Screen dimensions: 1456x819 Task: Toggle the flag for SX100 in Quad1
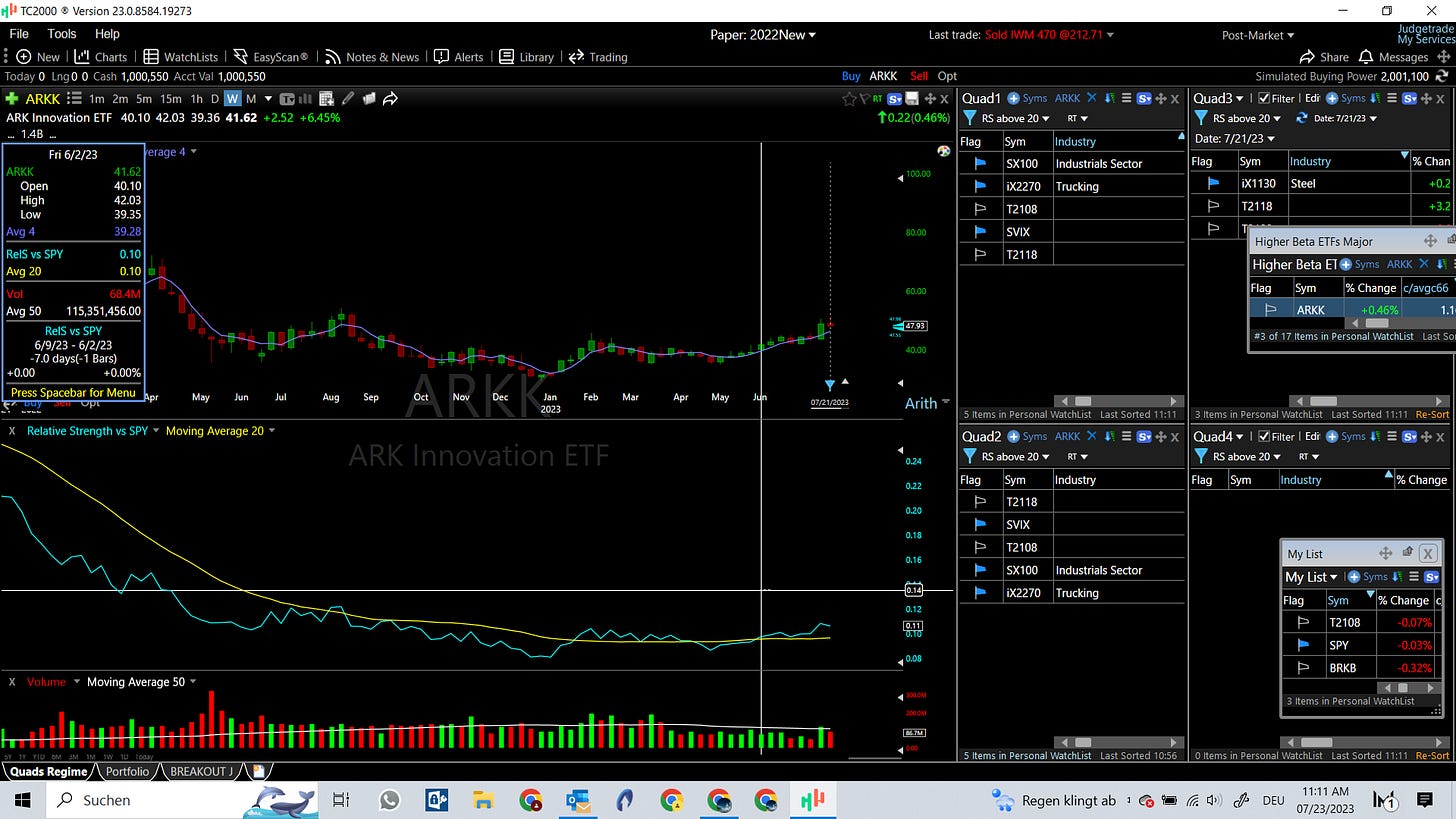[x=980, y=163]
